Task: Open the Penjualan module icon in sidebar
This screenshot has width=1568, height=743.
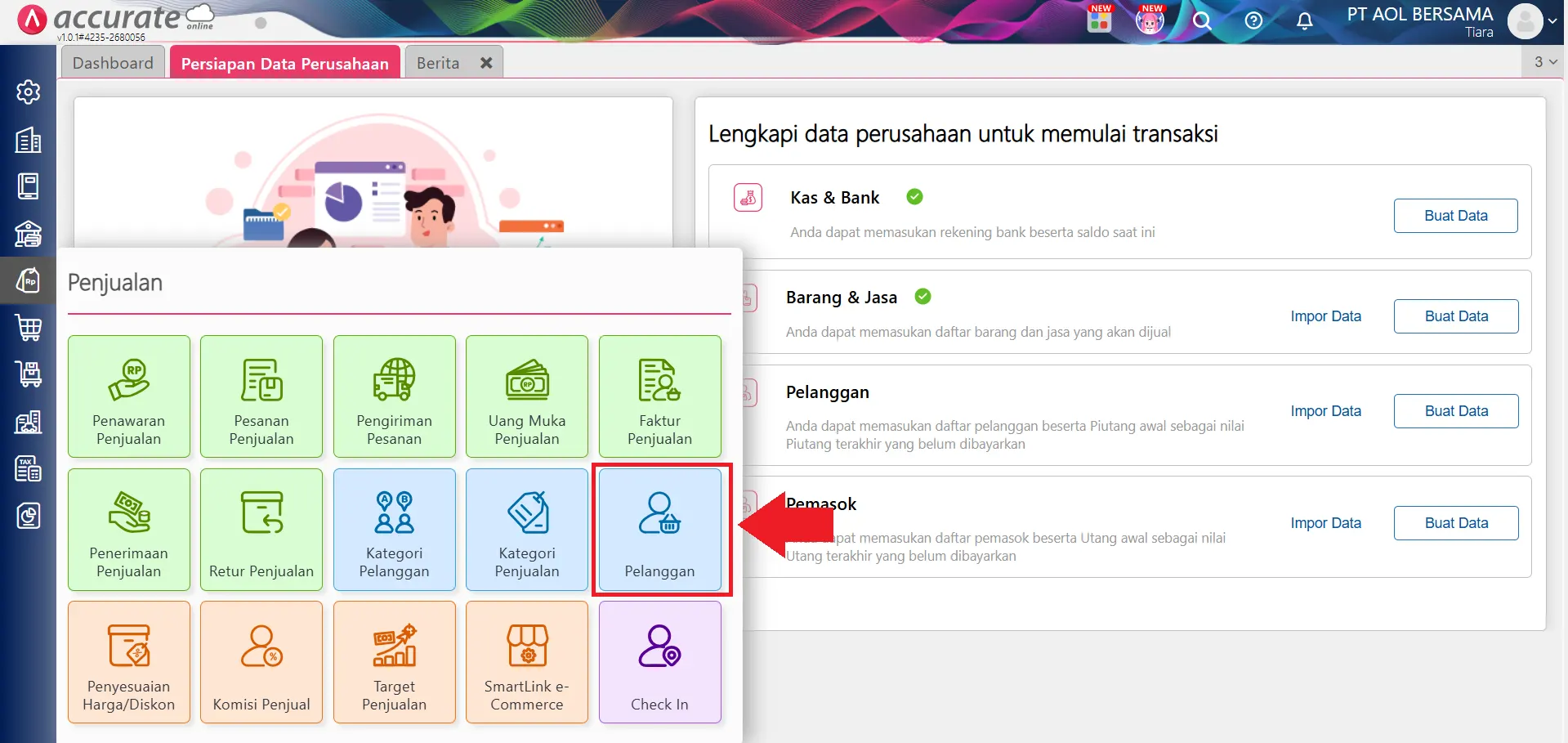Action: point(29,281)
